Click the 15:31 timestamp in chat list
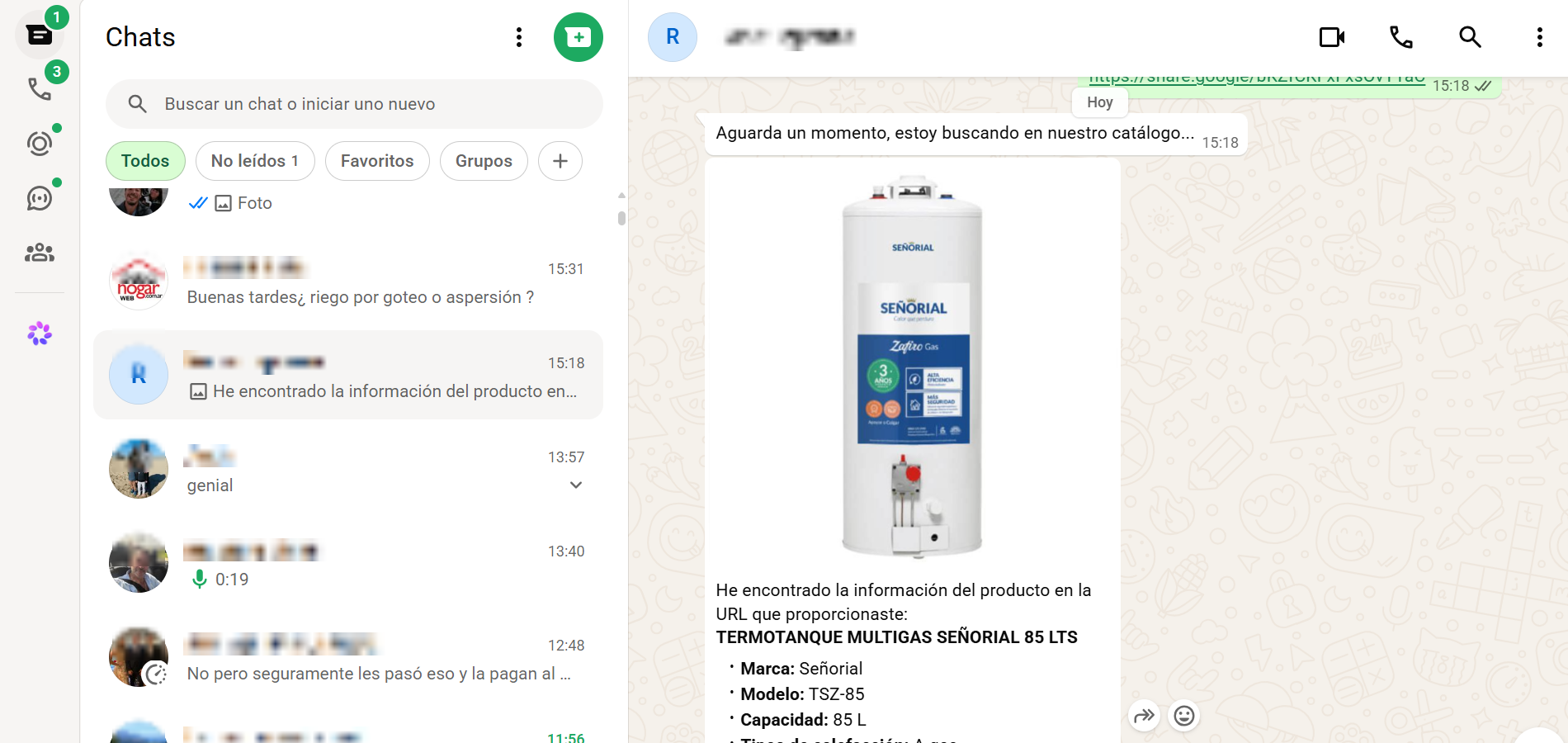The height and width of the screenshot is (743, 1568). (566, 269)
